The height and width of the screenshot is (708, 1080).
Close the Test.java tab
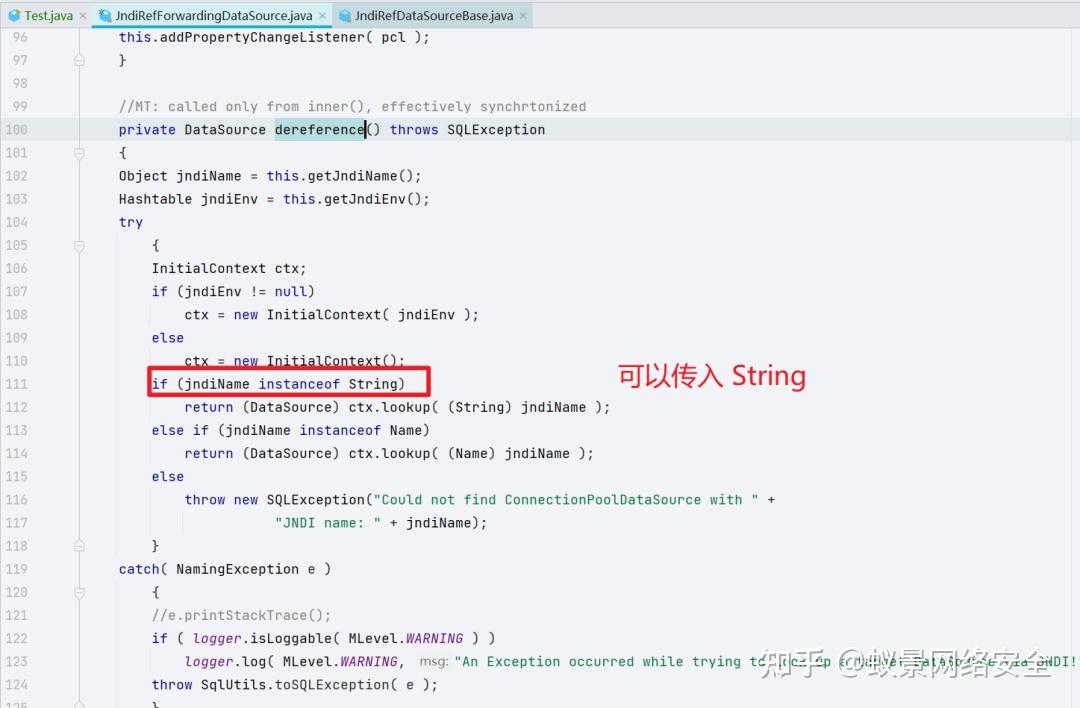coord(82,15)
